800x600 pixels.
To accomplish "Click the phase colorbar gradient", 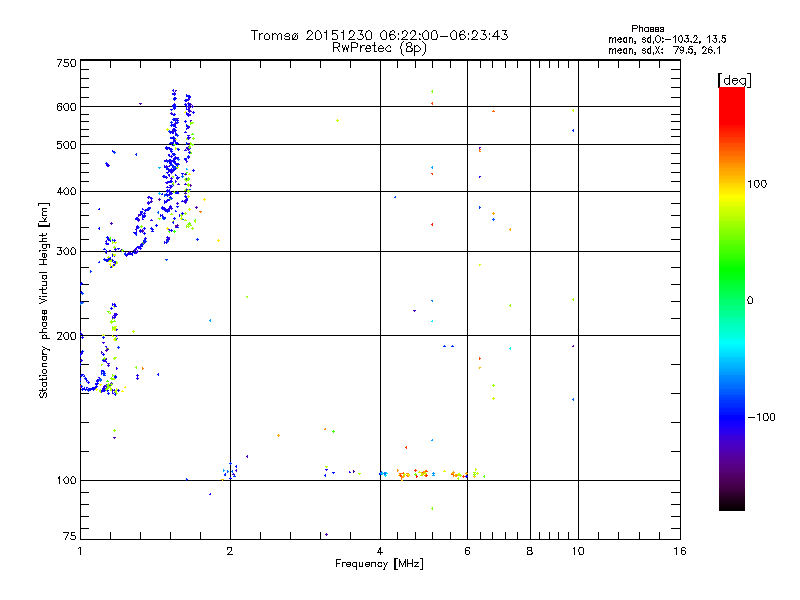I will click(x=732, y=298).
